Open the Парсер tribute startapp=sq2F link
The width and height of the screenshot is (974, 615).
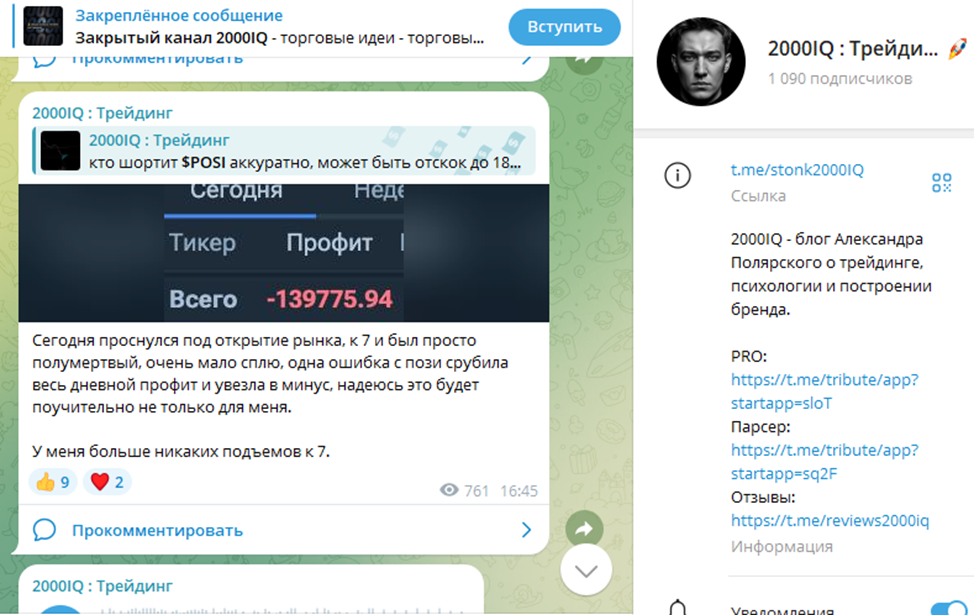tap(824, 462)
